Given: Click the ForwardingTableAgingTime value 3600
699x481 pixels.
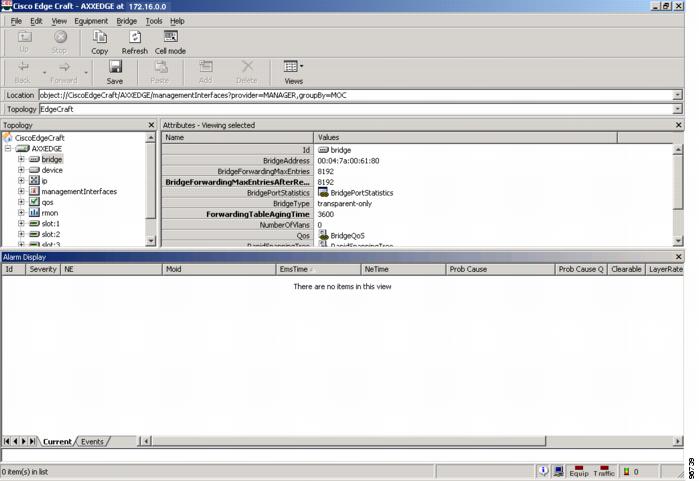Looking at the screenshot, I should pos(325,214).
